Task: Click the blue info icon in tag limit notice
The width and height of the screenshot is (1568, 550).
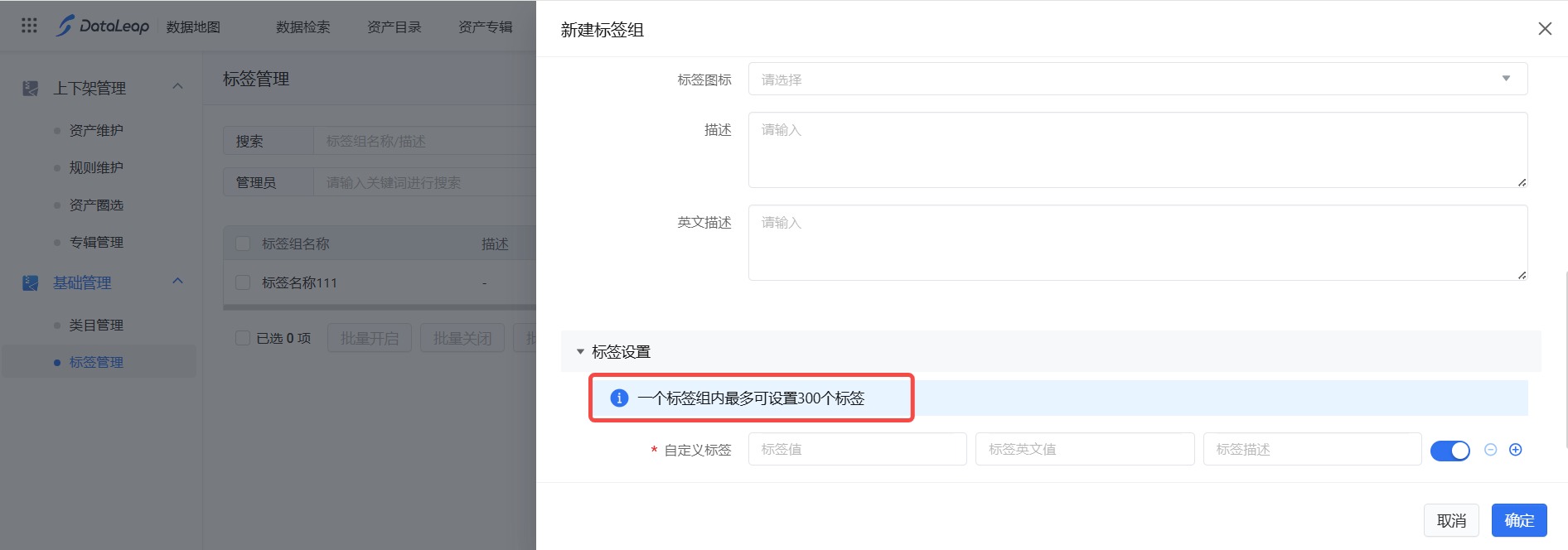Action: (619, 398)
